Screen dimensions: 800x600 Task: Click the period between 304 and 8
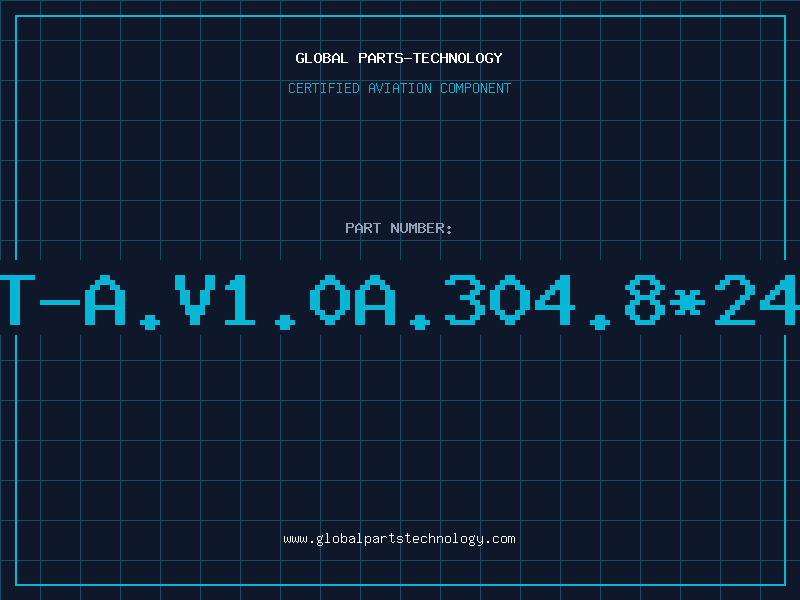coord(600,322)
